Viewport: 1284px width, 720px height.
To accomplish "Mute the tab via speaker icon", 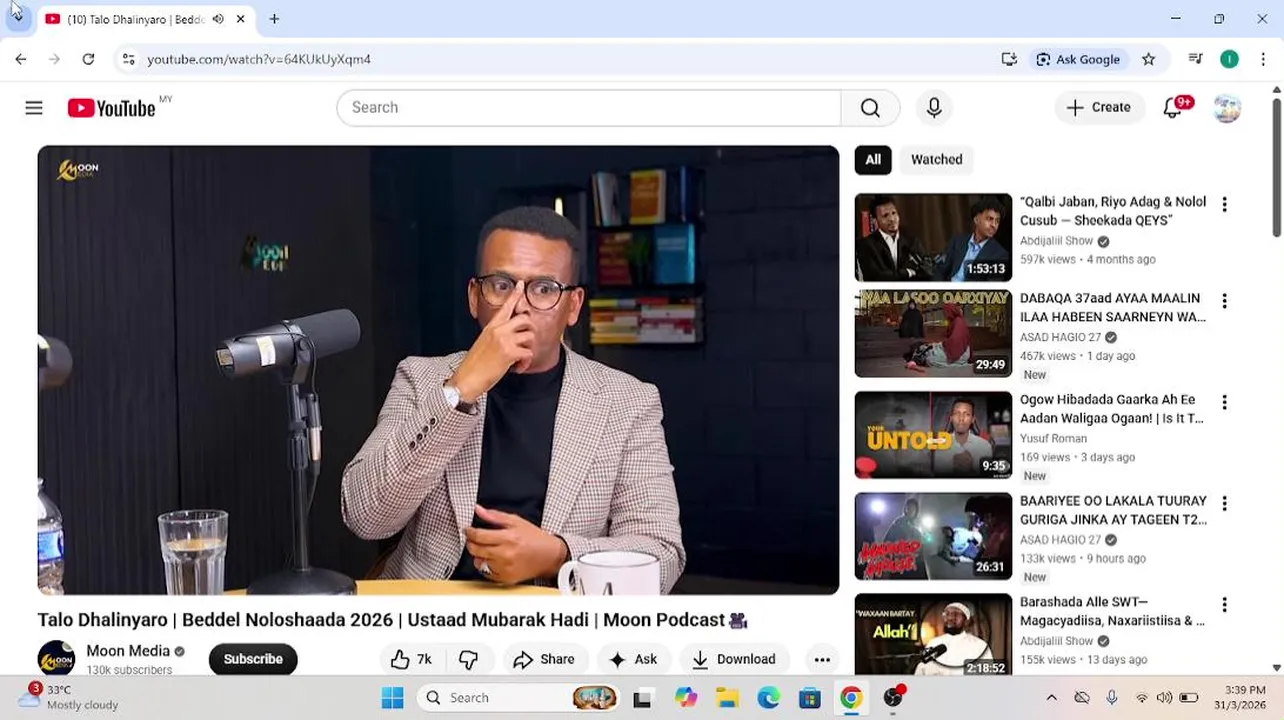I will tap(218, 19).
